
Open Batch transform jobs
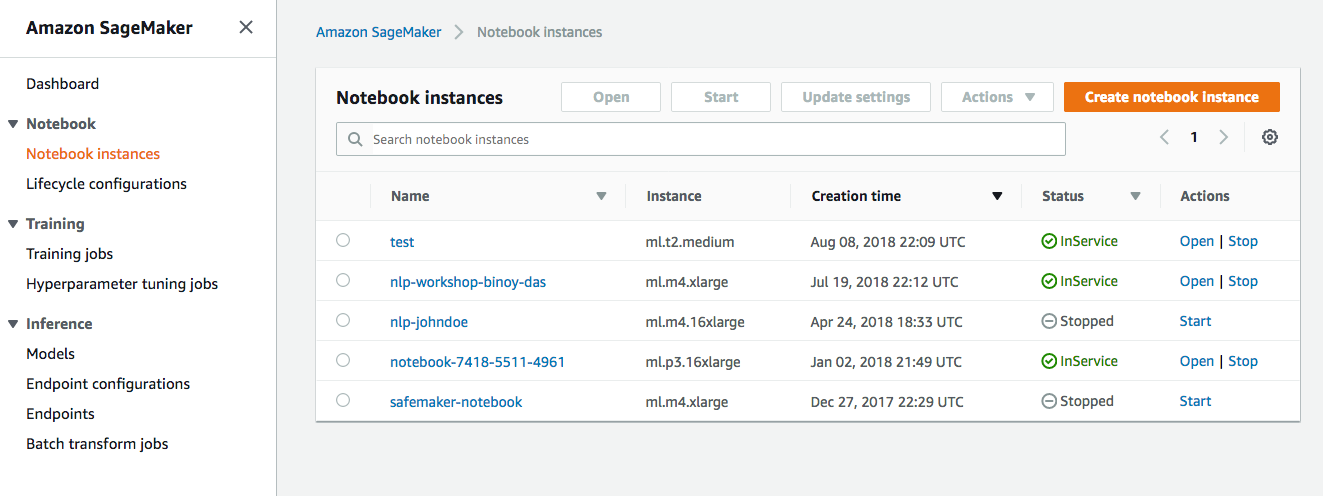(x=97, y=444)
